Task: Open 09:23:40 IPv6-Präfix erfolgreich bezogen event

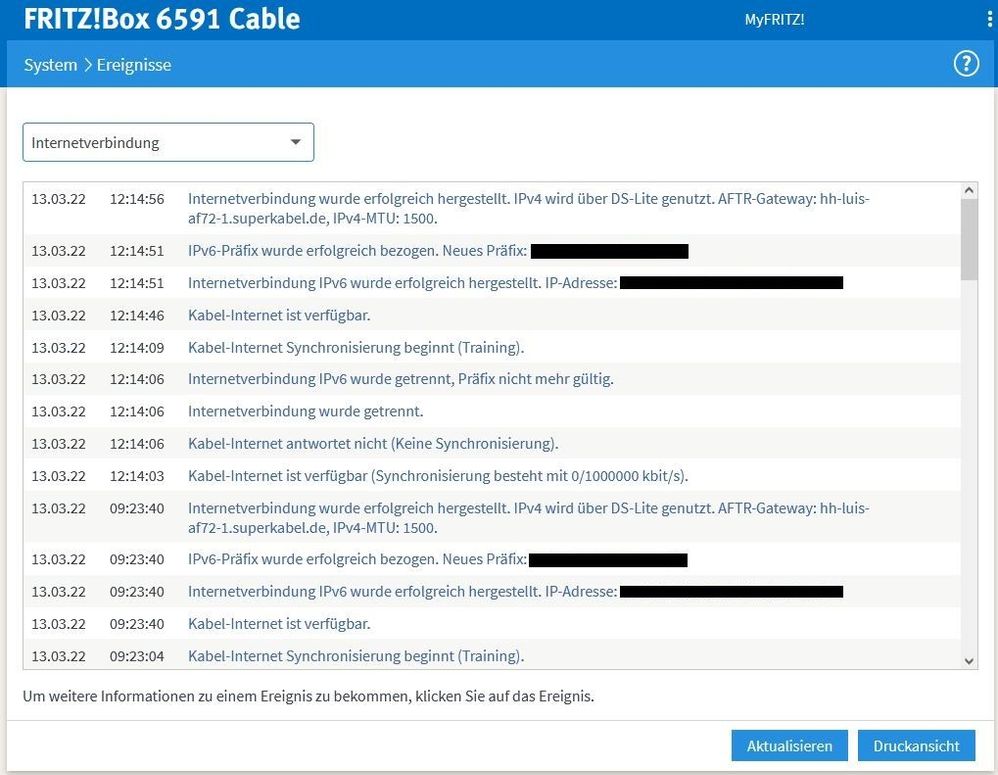Action: point(492,559)
